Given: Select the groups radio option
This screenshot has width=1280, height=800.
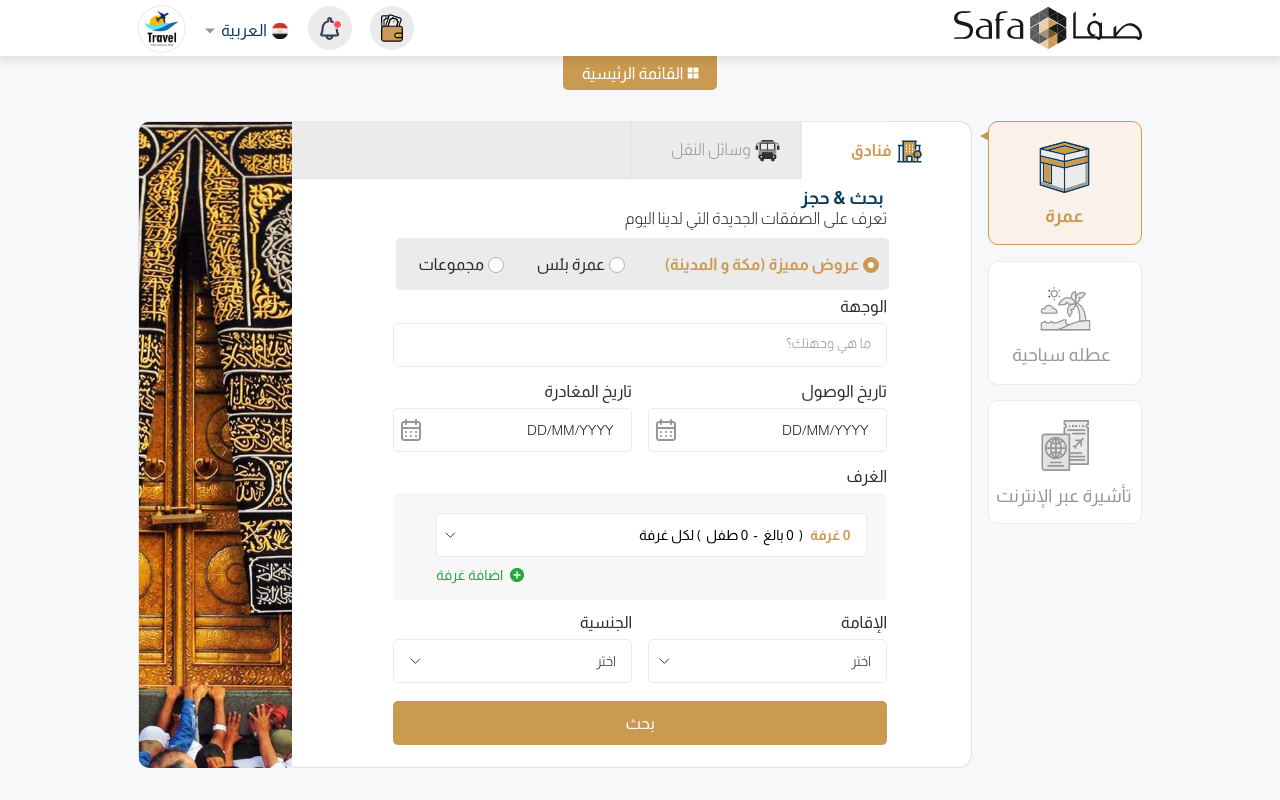Looking at the screenshot, I should pyautogui.click(x=496, y=265).
